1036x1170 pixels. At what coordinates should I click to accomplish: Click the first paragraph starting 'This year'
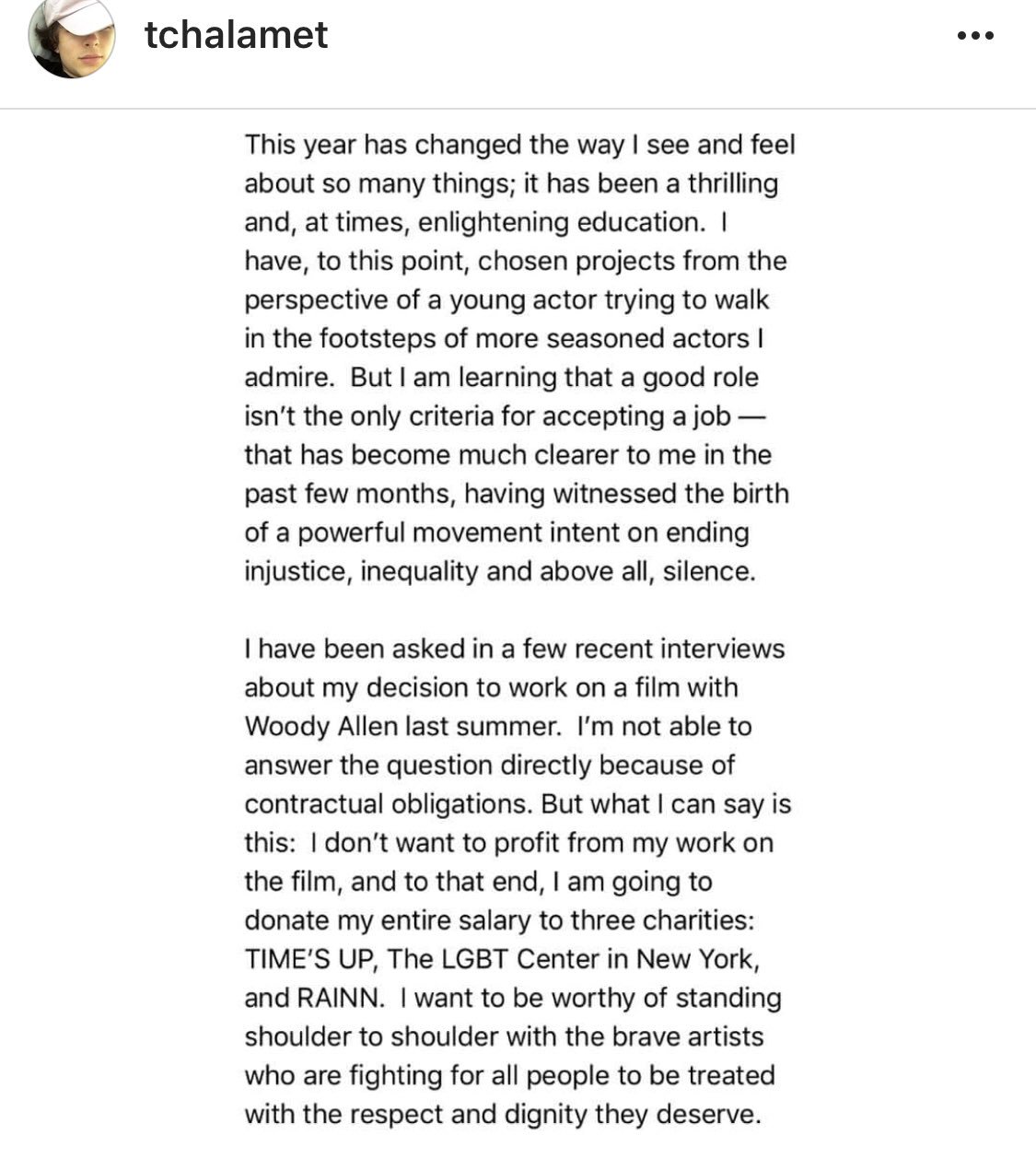coord(519,357)
